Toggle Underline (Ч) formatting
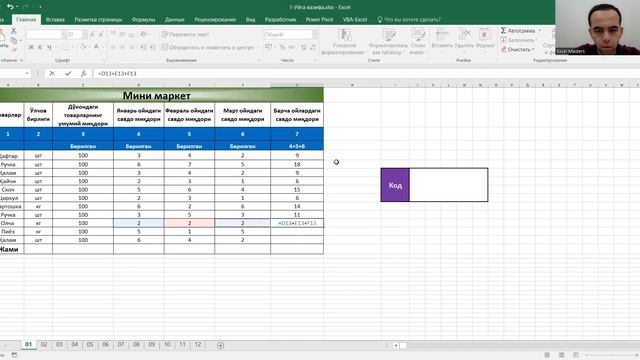 [x=49, y=47]
